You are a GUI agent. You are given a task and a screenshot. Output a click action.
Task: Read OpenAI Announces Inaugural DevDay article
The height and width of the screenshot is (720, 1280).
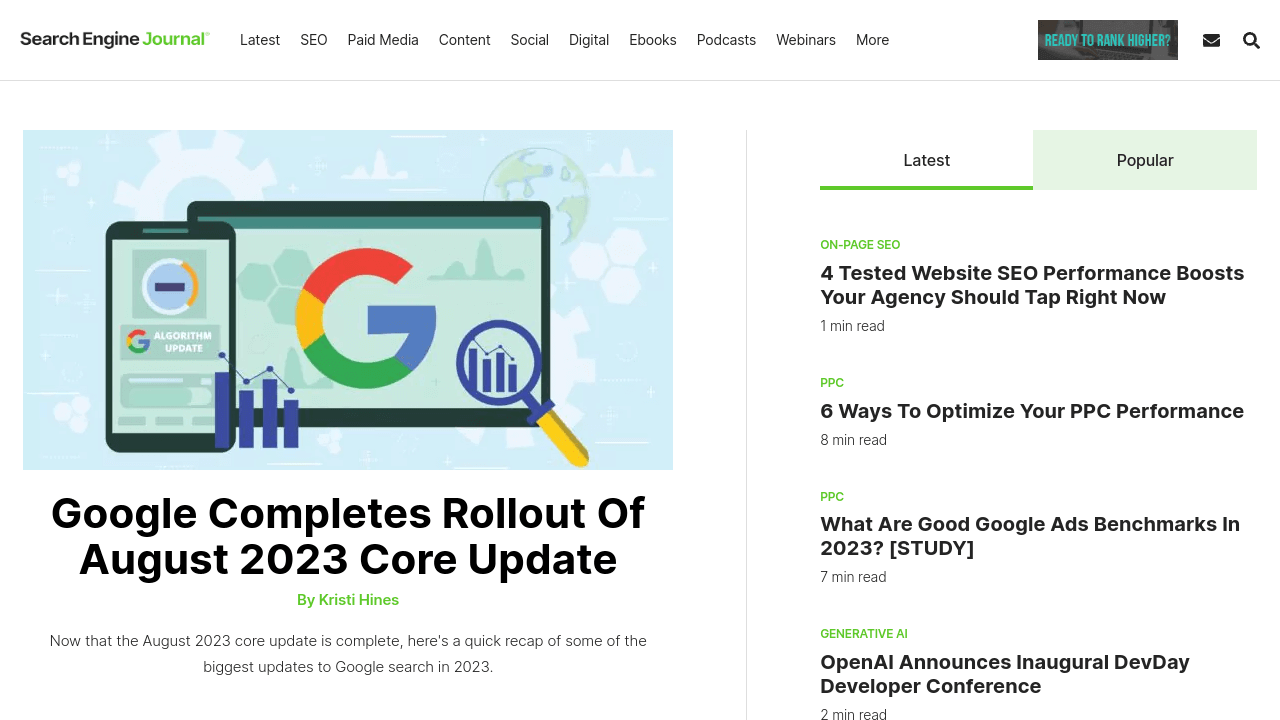[x=1005, y=674]
